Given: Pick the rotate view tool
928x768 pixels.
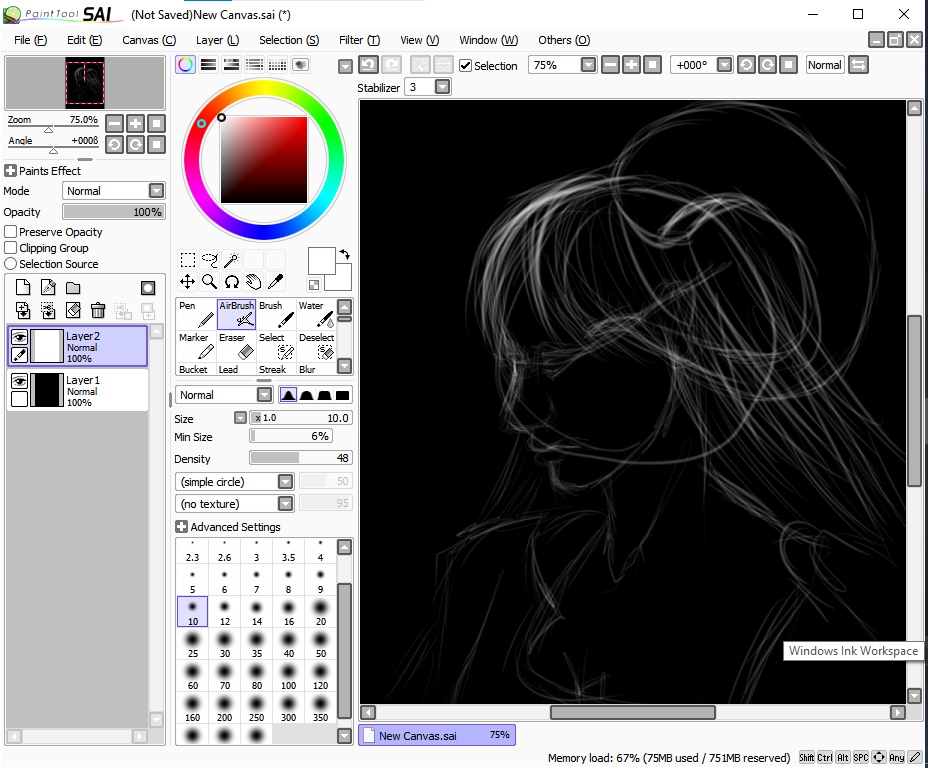Looking at the screenshot, I should 231,282.
